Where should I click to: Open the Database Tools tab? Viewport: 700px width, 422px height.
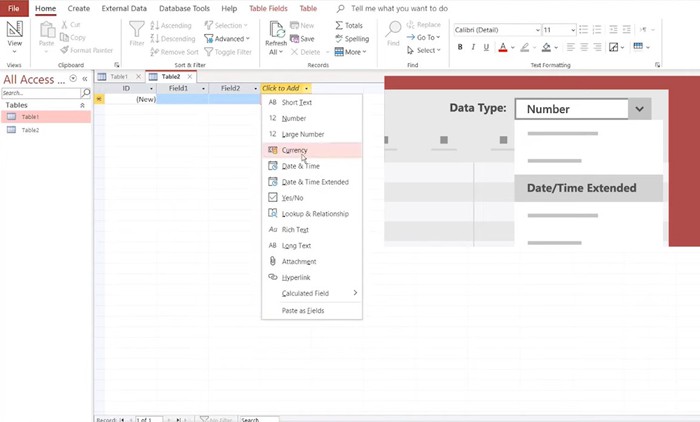[184, 8]
